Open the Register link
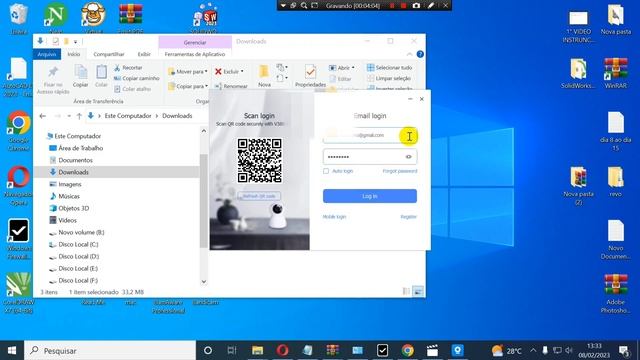The height and width of the screenshot is (360, 640). pyautogui.click(x=409, y=217)
